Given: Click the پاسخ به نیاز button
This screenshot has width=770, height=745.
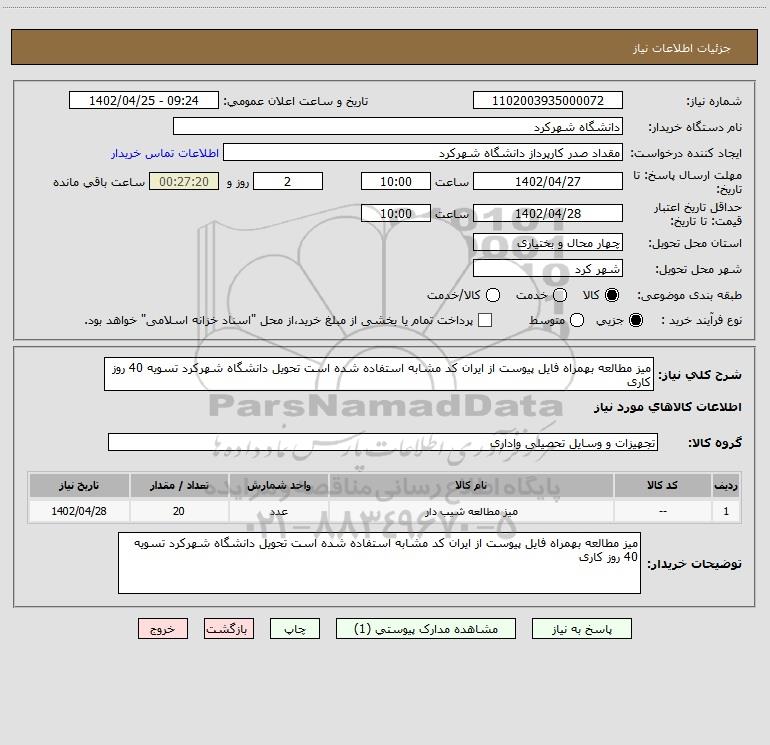Looking at the screenshot, I should pos(582,629).
